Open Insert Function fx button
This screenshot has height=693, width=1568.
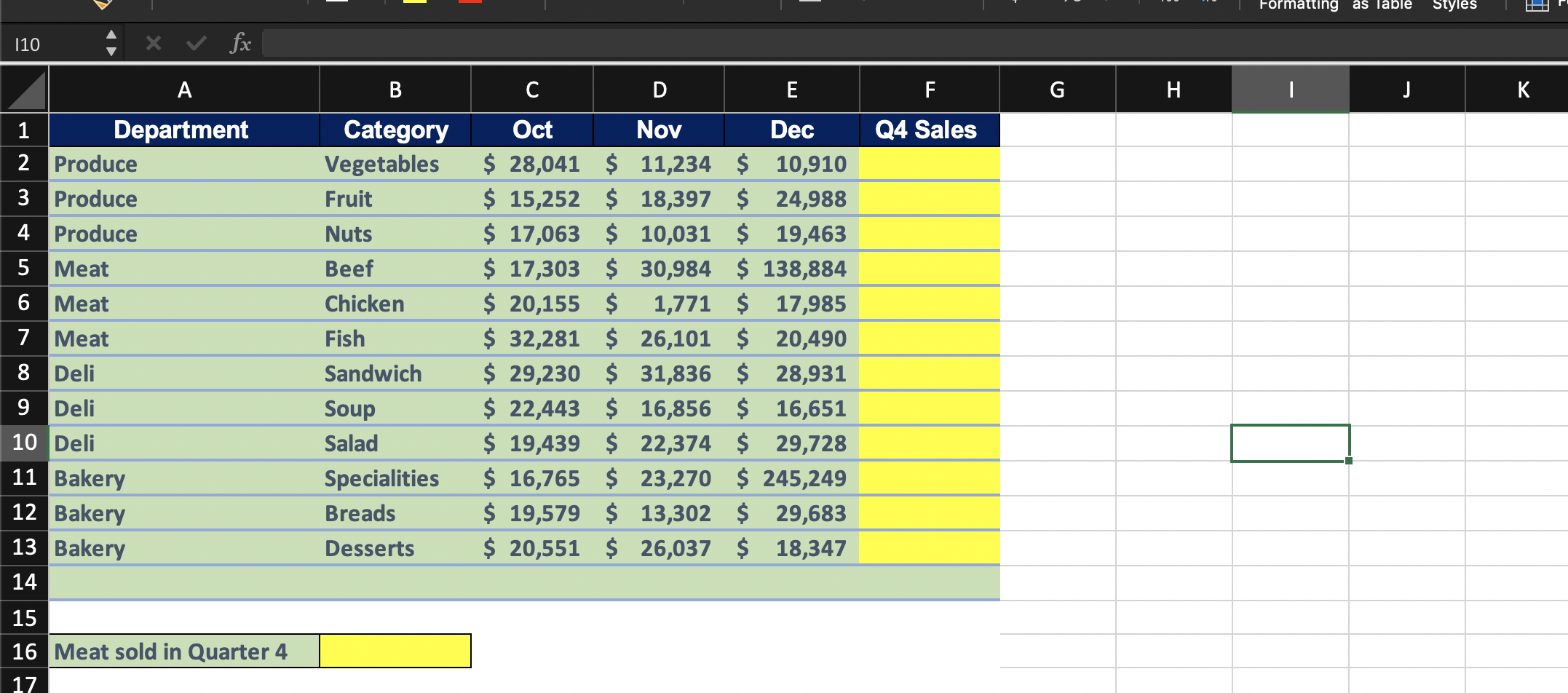tap(239, 44)
